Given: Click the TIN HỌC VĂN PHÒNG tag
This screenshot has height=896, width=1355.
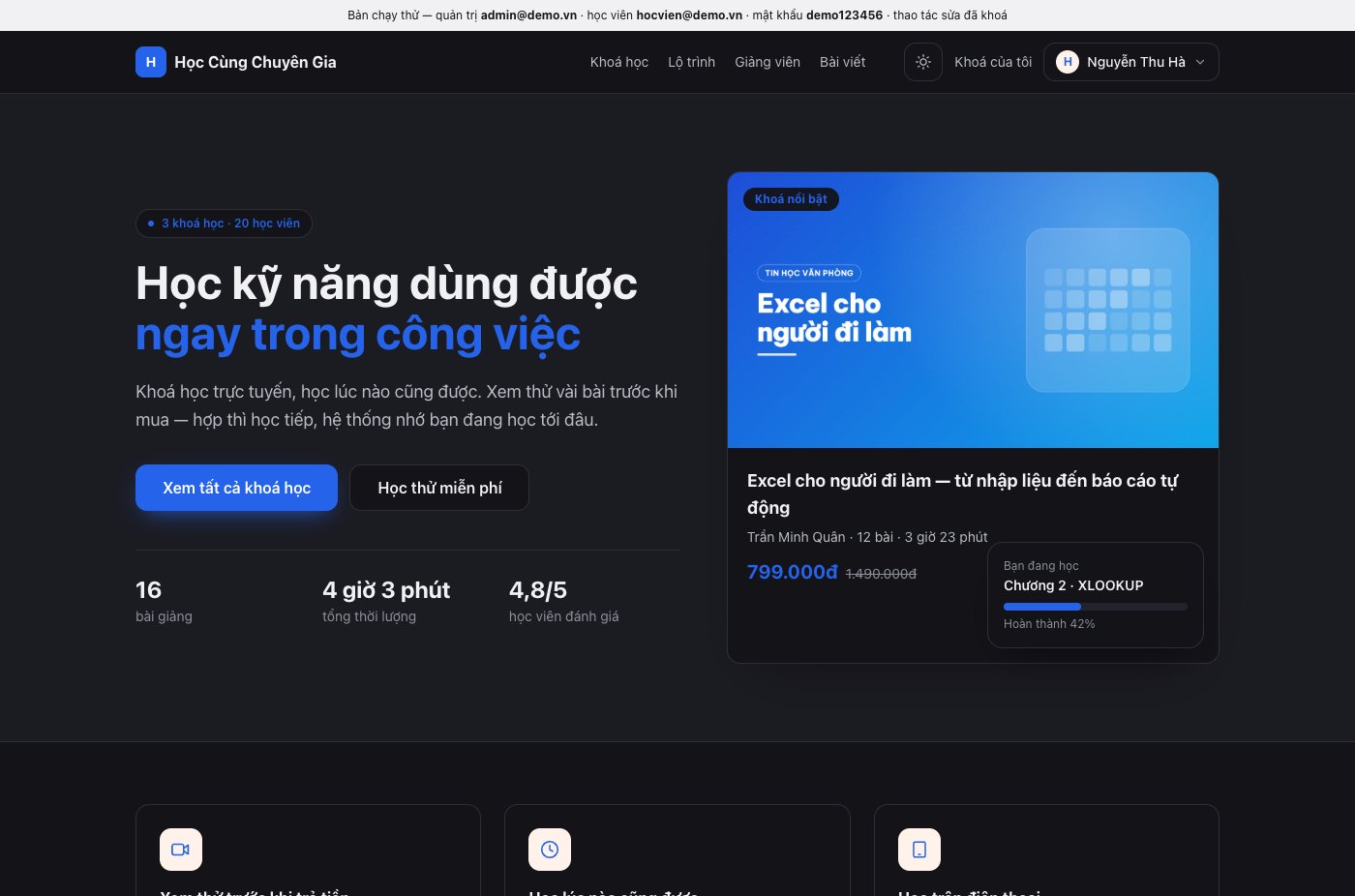Looking at the screenshot, I should [x=809, y=273].
